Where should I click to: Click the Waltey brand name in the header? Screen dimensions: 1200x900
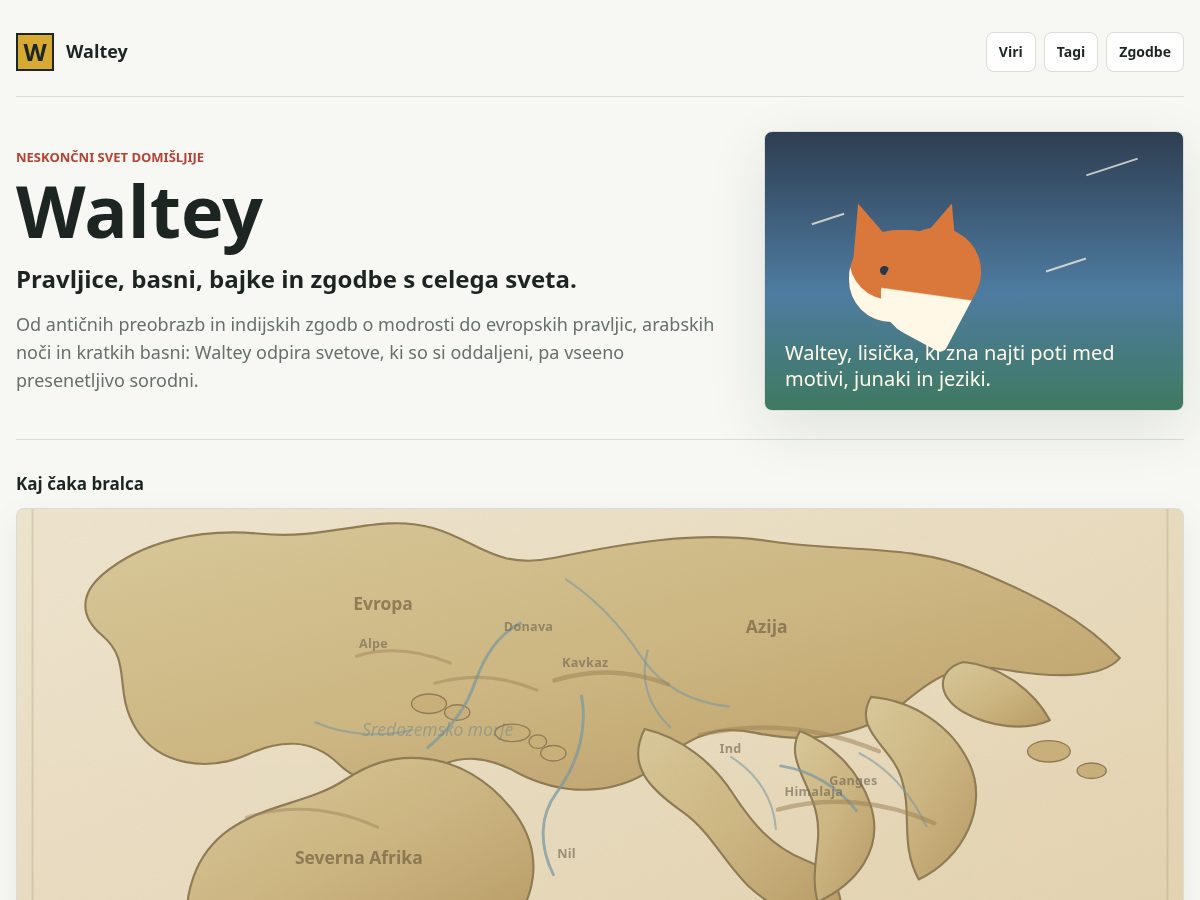[x=97, y=52]
